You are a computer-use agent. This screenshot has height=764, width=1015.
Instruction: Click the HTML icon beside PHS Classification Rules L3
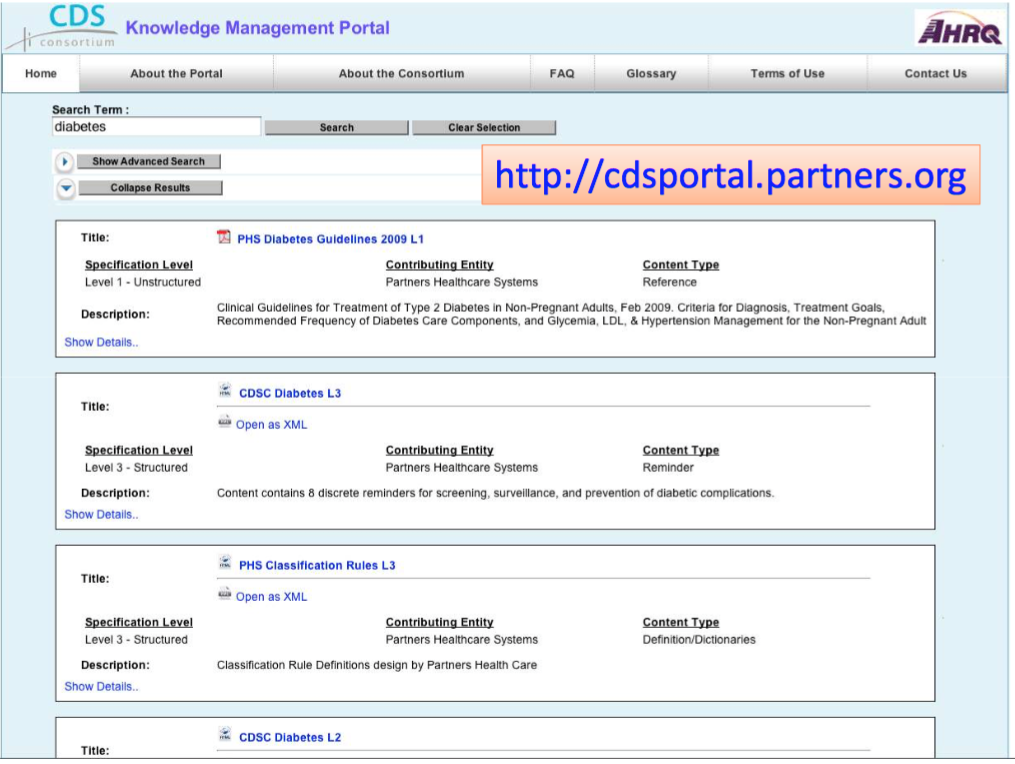225,563
